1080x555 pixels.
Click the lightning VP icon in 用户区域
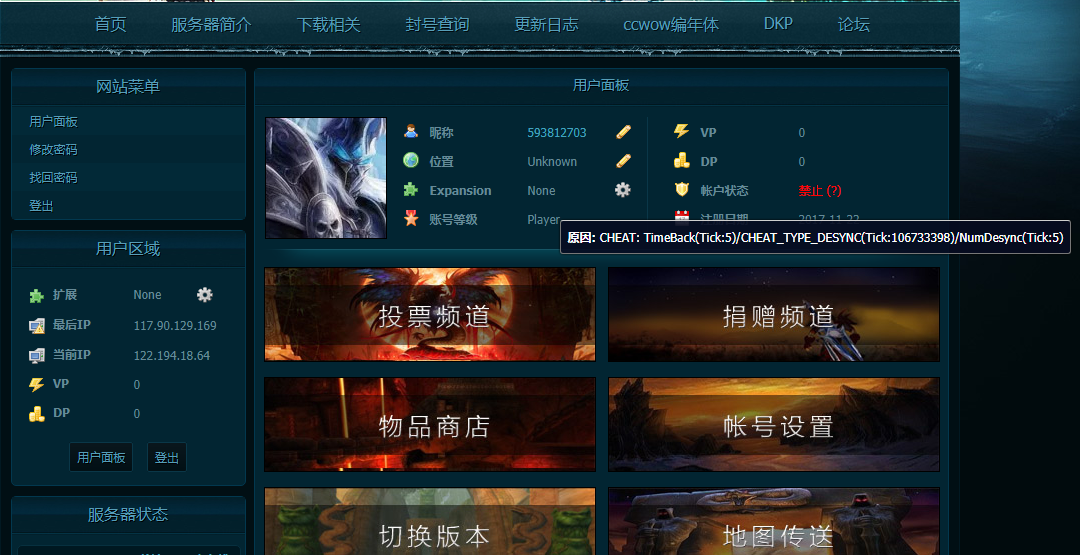click(37, 385)
